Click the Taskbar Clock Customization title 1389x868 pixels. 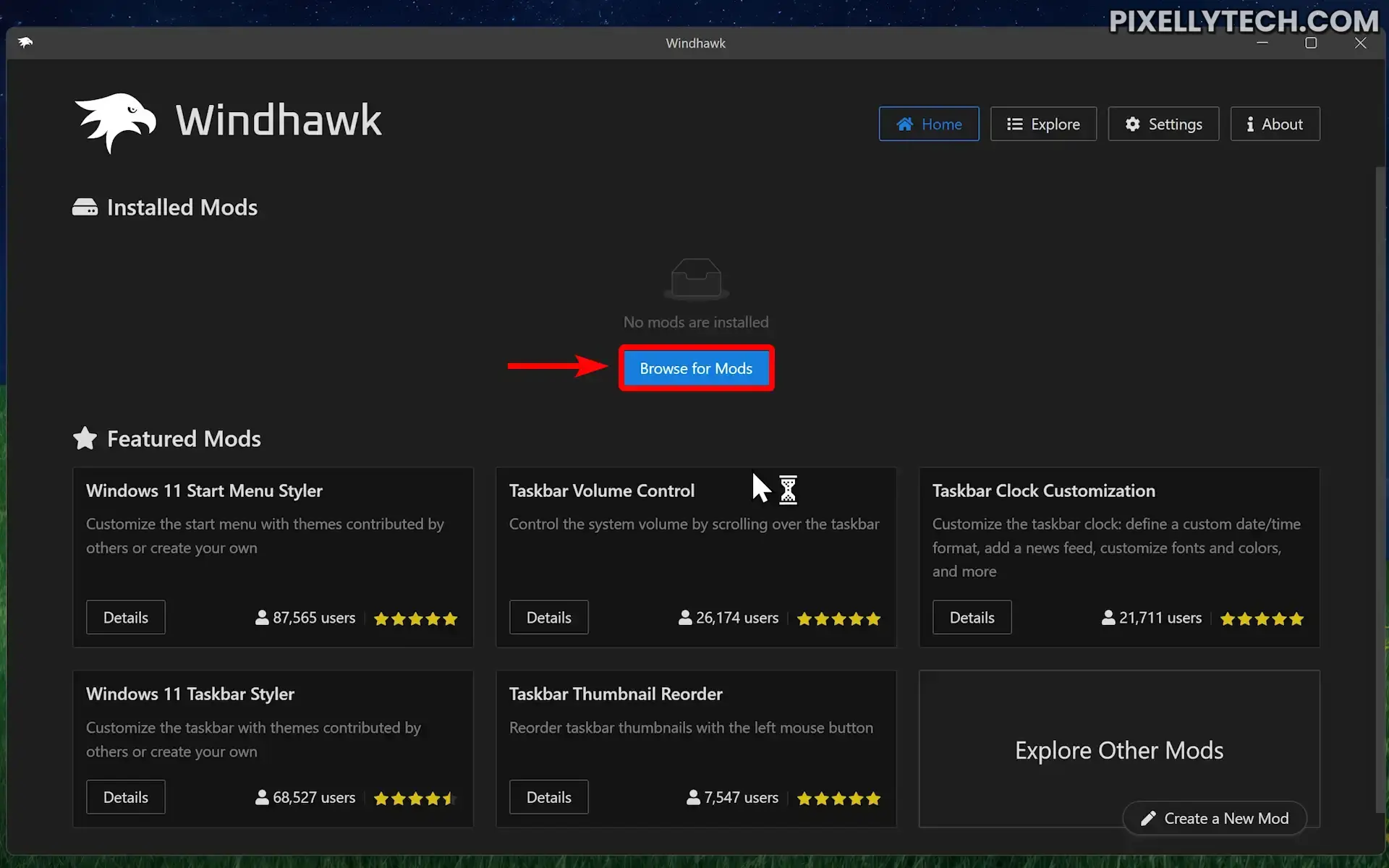(1043, 490)
